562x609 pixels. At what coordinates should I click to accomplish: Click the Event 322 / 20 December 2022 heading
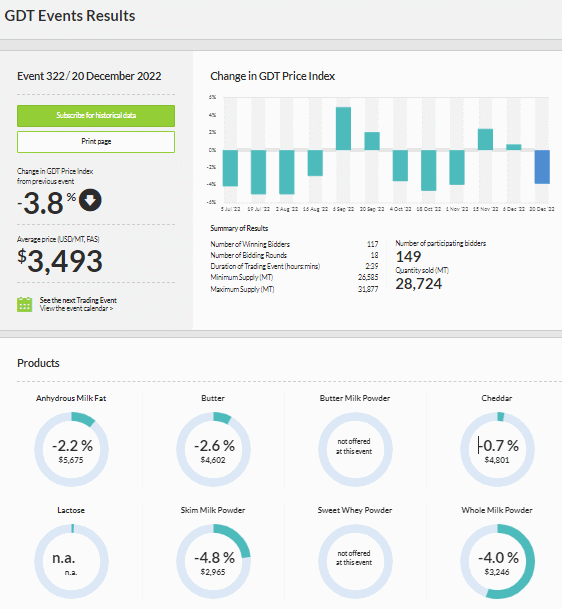coord(89,76)
